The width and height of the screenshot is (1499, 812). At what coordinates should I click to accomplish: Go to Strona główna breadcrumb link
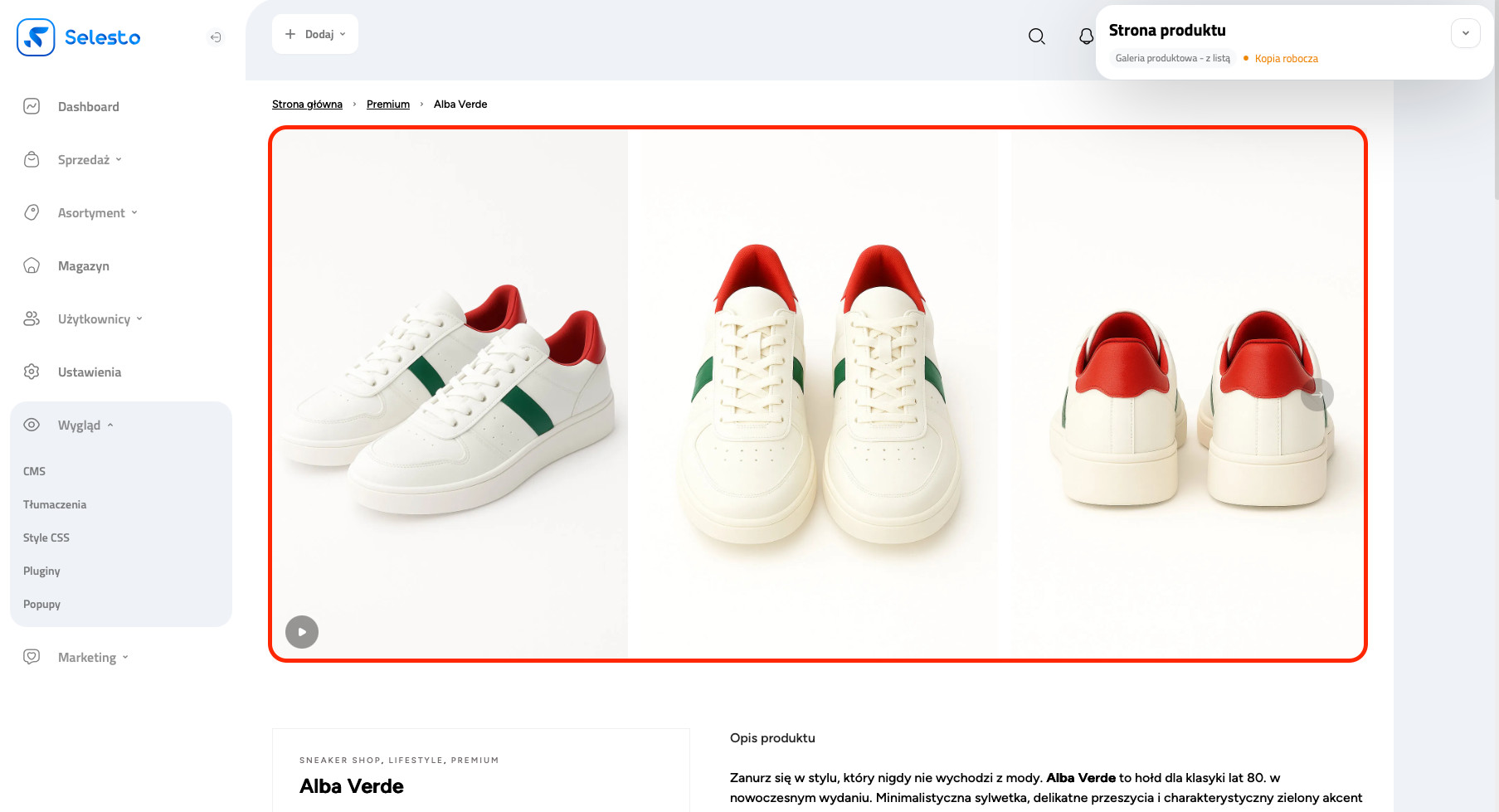(x=307, y=105)
